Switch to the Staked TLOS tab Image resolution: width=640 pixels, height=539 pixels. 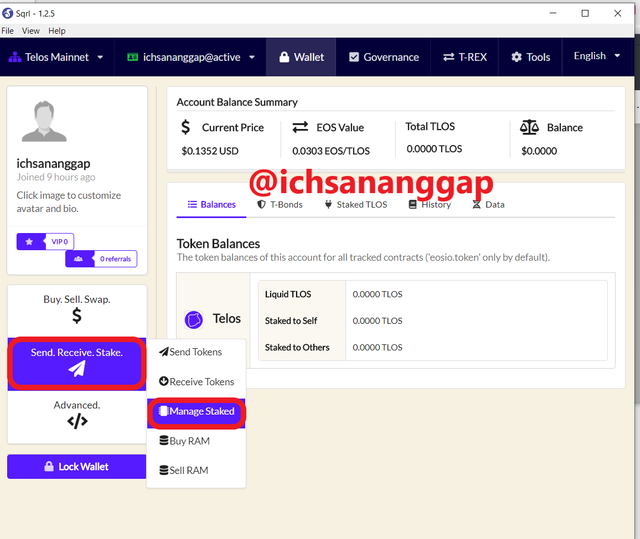point(356,204)
